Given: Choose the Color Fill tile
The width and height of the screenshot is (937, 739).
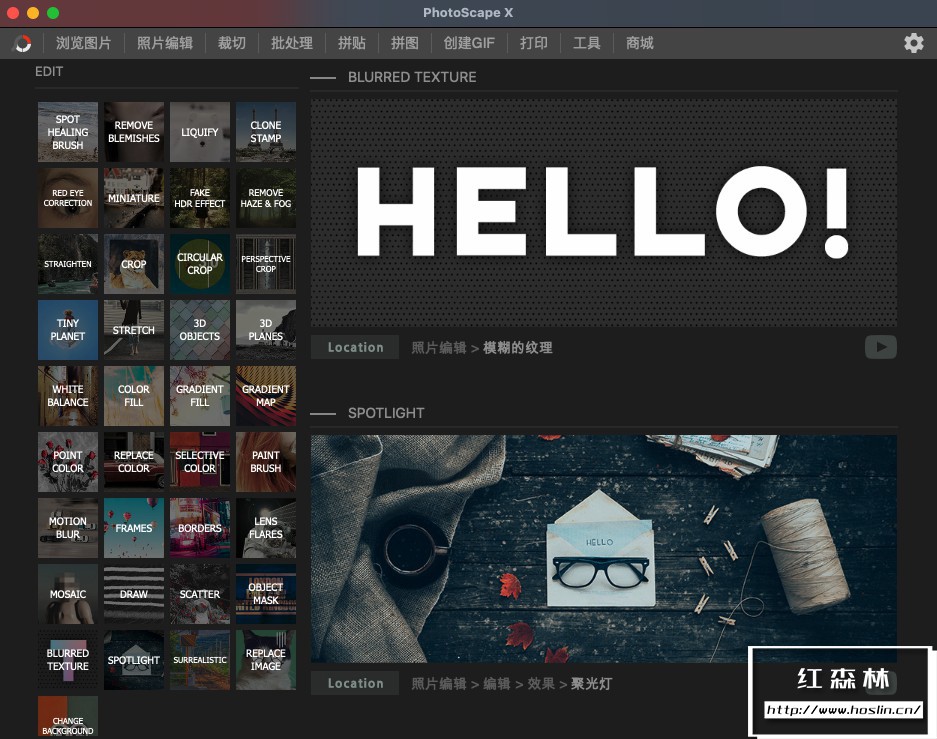Looking at the screenshot, I should pyautogui.click(x=134, y=396).
